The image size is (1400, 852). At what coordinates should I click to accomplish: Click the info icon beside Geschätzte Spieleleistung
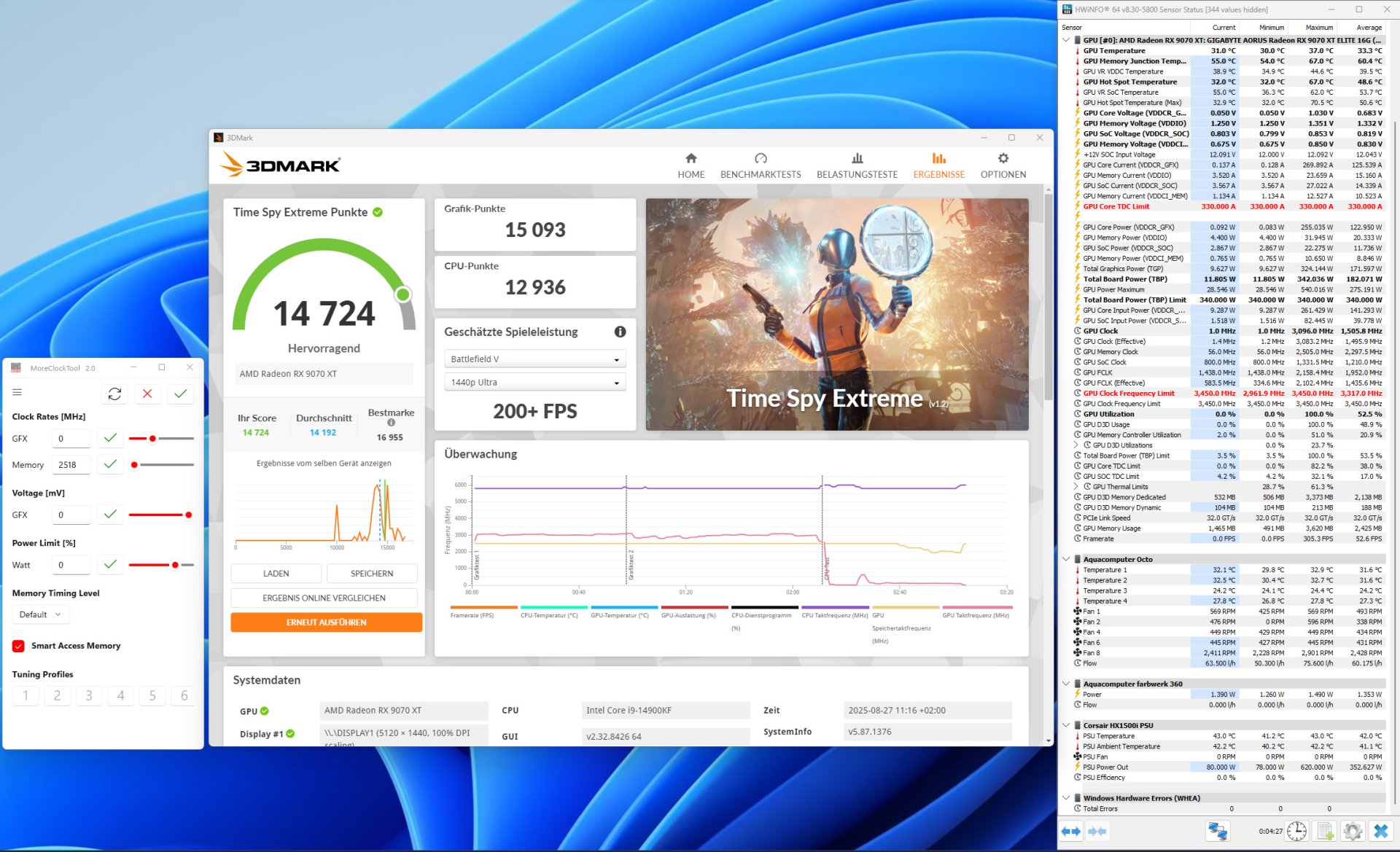(x=620, y=332)
